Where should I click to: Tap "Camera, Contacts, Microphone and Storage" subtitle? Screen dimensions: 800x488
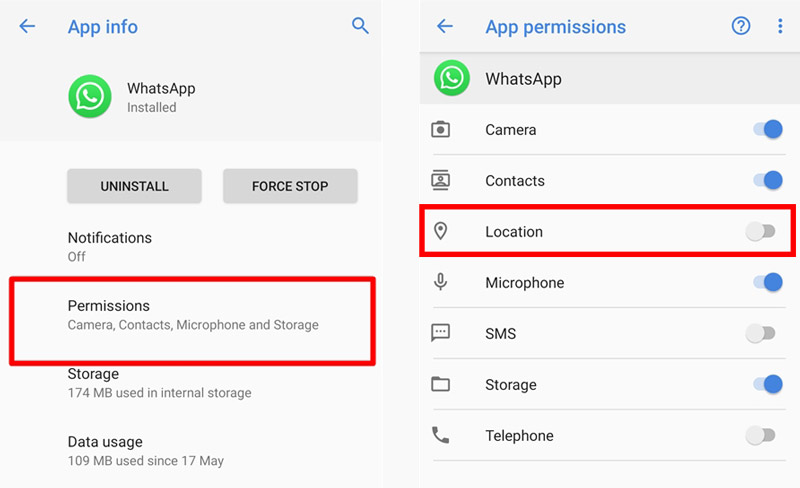pos(193,325)
